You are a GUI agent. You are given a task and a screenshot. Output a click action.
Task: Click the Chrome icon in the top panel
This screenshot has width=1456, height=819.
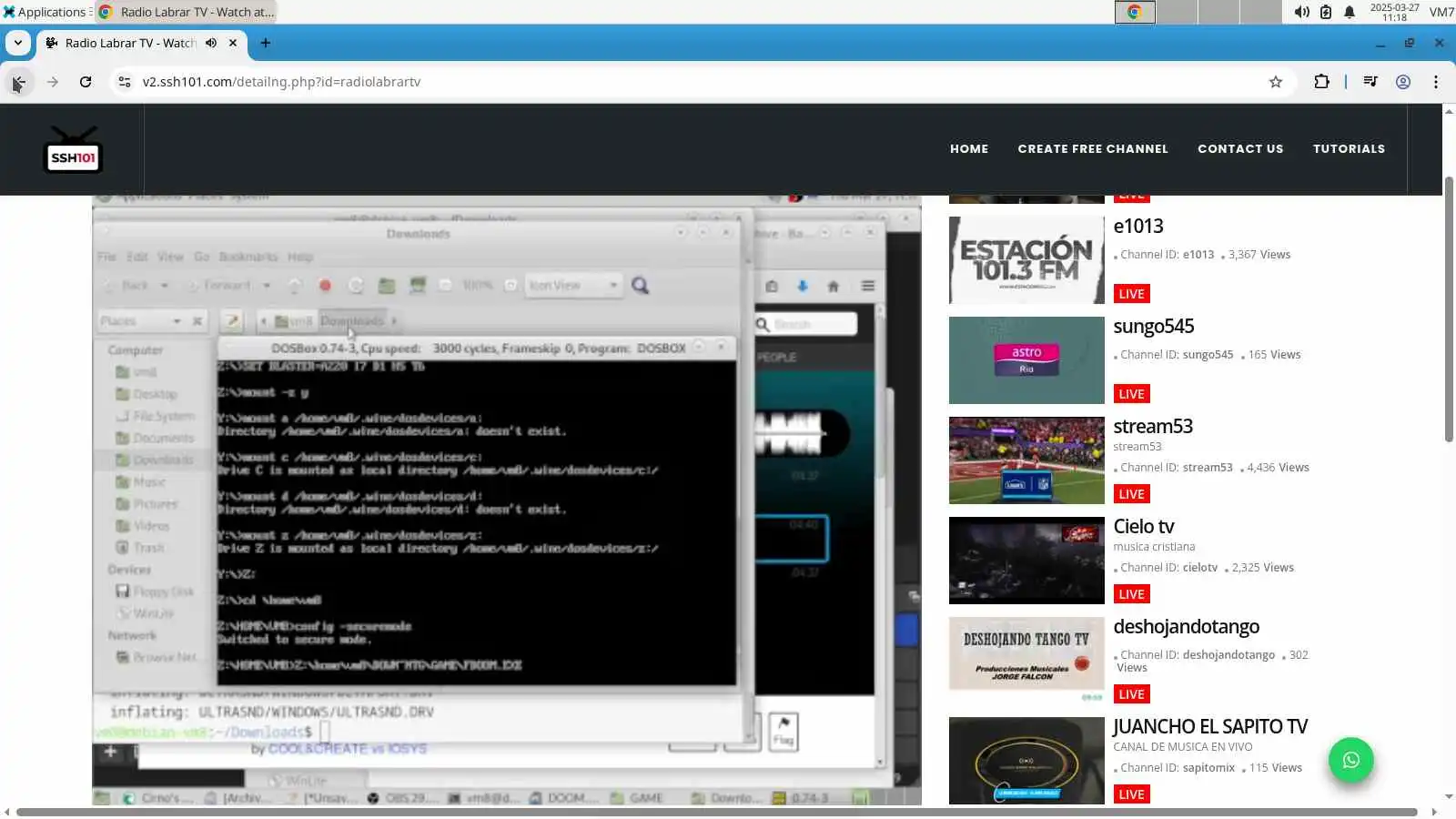1135,12
